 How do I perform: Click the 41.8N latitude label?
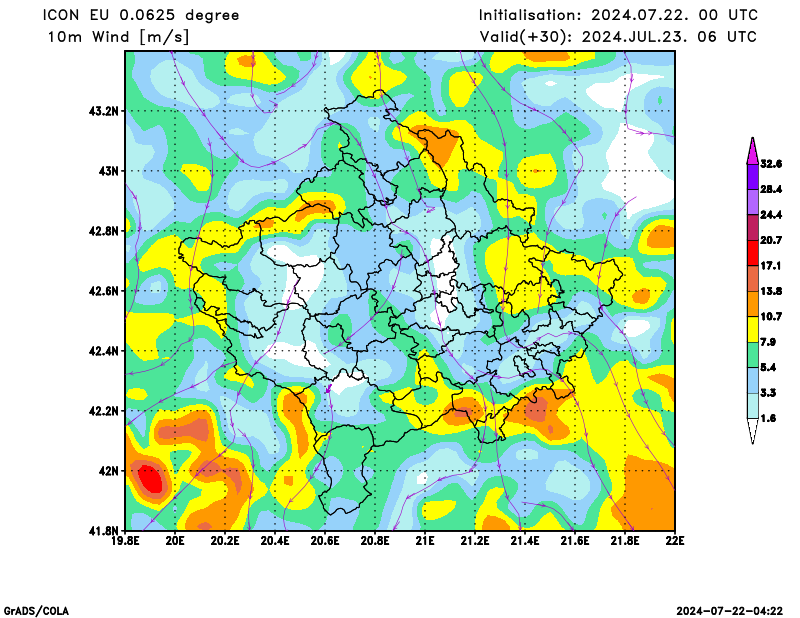[104, 531]
